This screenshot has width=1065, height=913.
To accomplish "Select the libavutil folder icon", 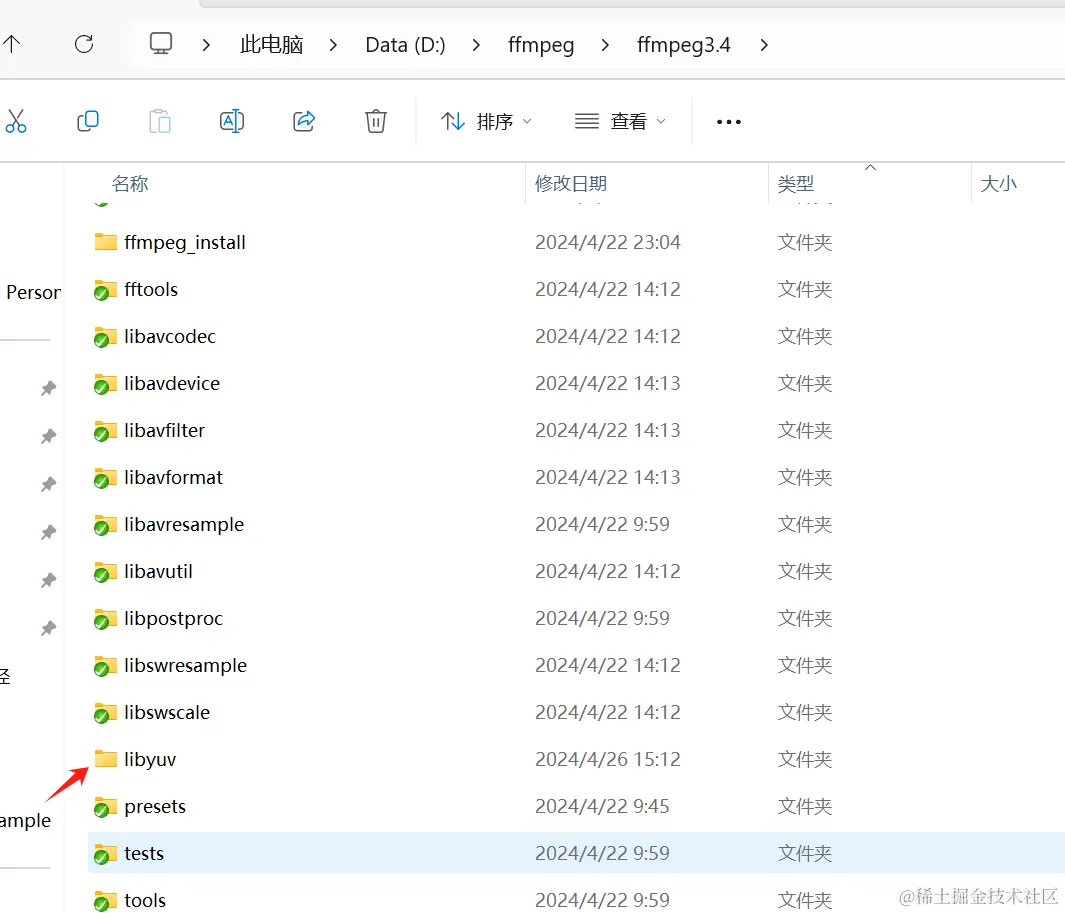I will pos(105,571).
